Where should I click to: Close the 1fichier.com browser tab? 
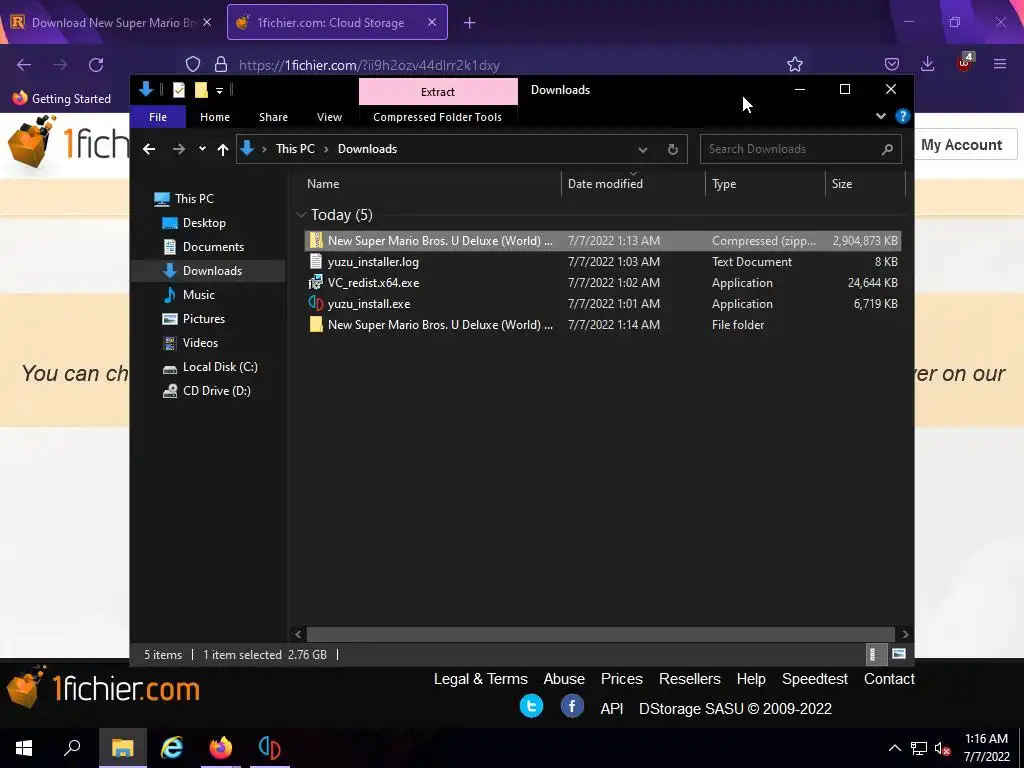pyautogui.click(x=432, y=22)
